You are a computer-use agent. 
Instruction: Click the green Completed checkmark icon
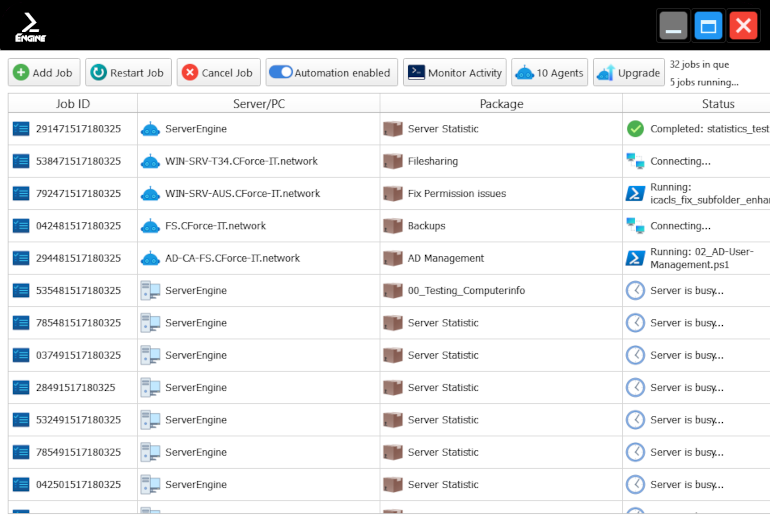coord(635,129)
